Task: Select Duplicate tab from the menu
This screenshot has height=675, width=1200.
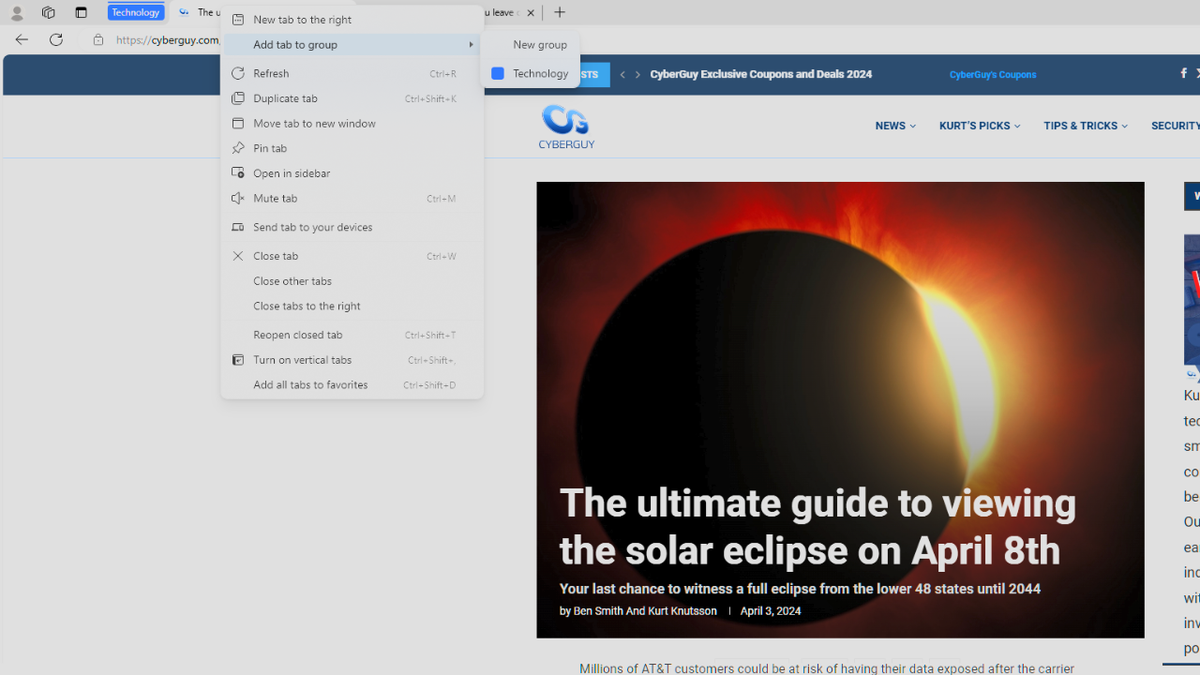Action: (286, 98)
